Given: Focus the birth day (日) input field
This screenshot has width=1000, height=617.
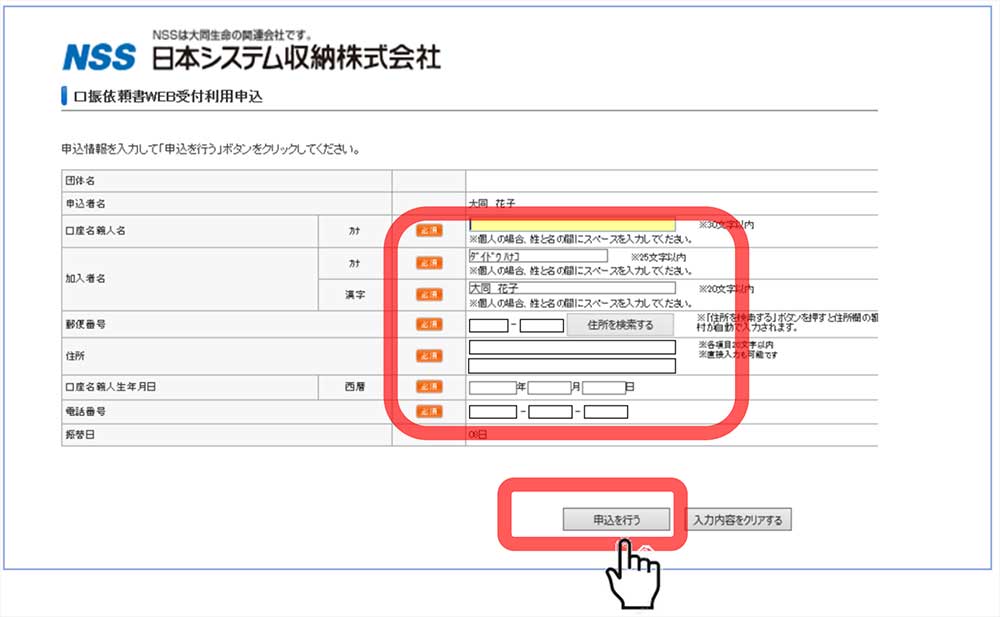Looking at the screenshot, I should point(603,387).
